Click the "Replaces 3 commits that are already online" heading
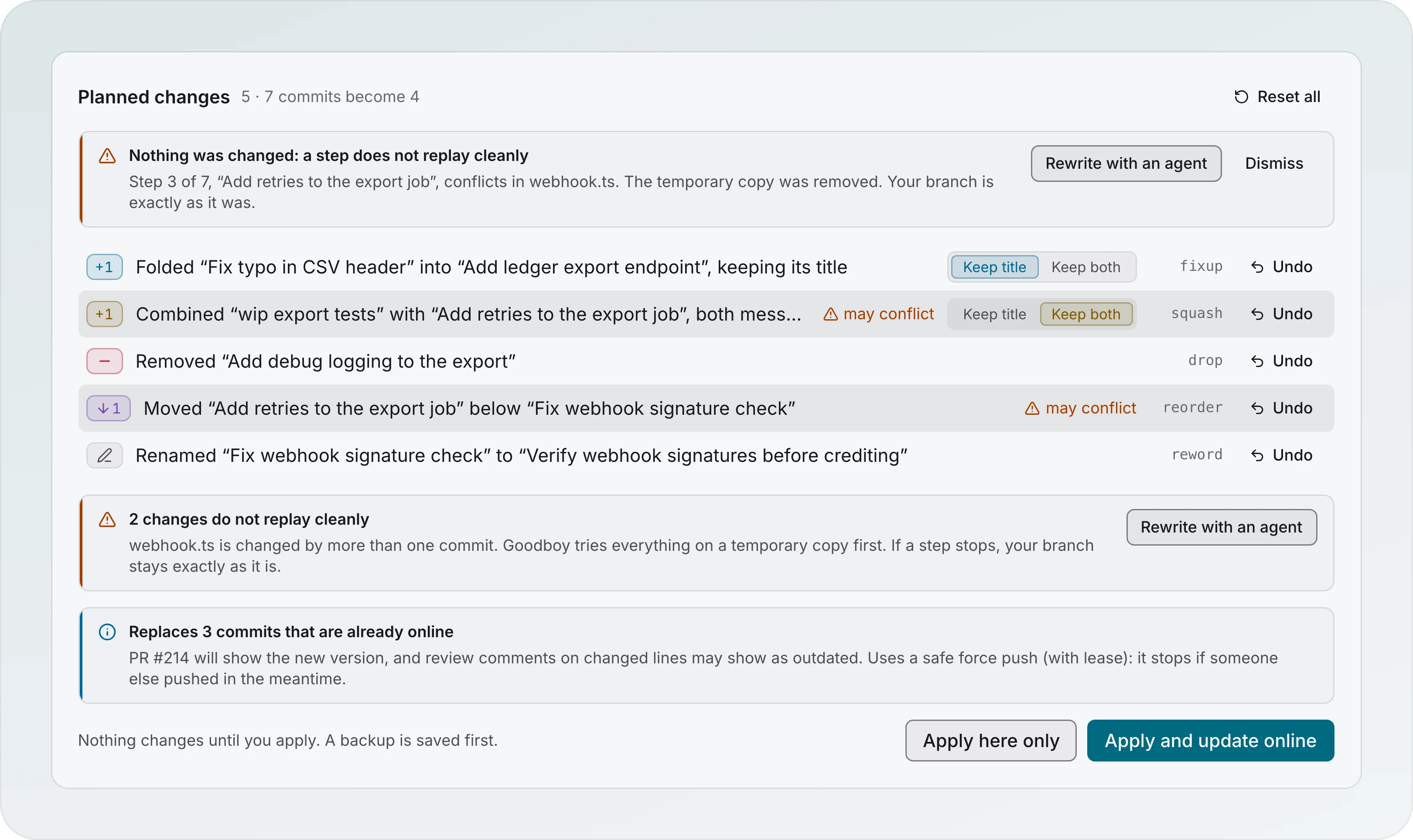The height and width of the screenshot is (840, 1413). click(291, 632)
